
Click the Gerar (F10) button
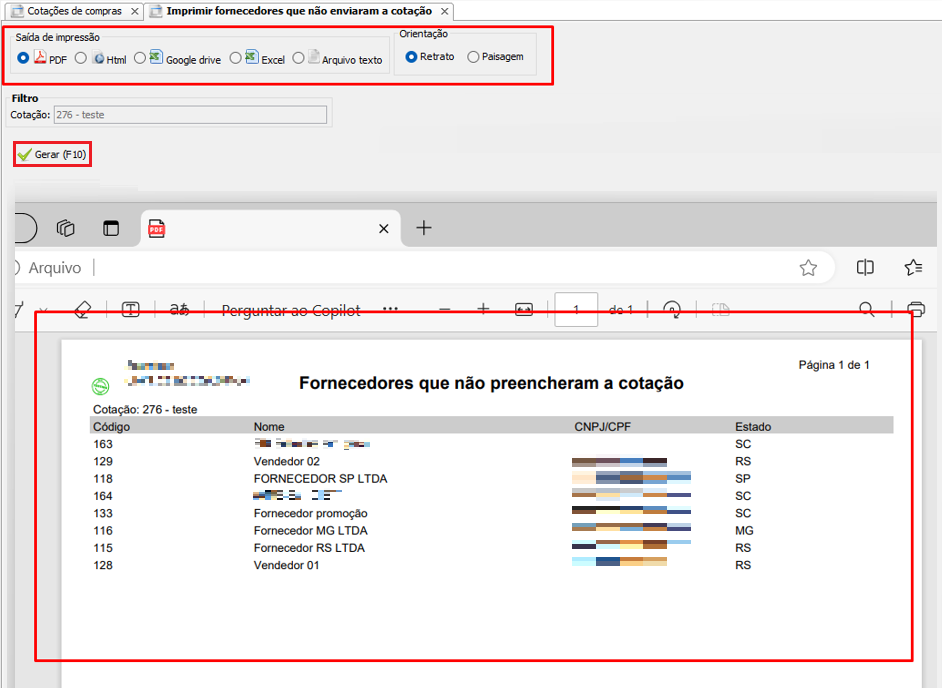pyautogui.click(x=53, y=155)
